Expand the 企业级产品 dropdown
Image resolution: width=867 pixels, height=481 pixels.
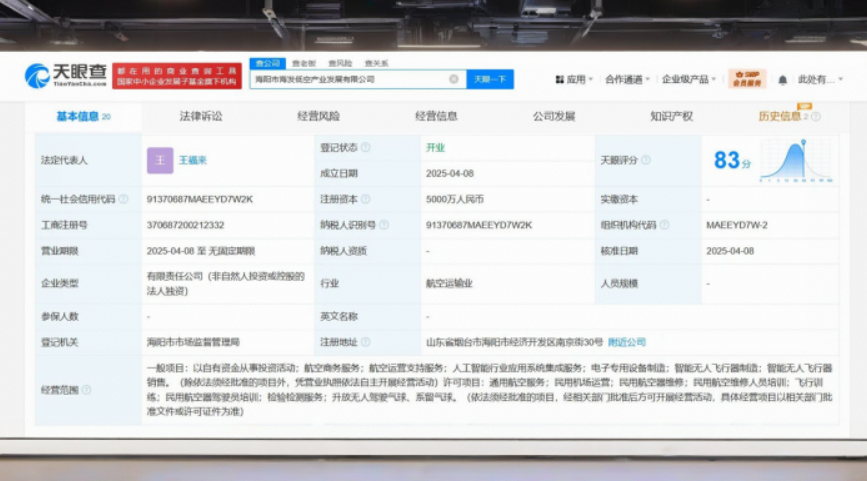[688, 79]
